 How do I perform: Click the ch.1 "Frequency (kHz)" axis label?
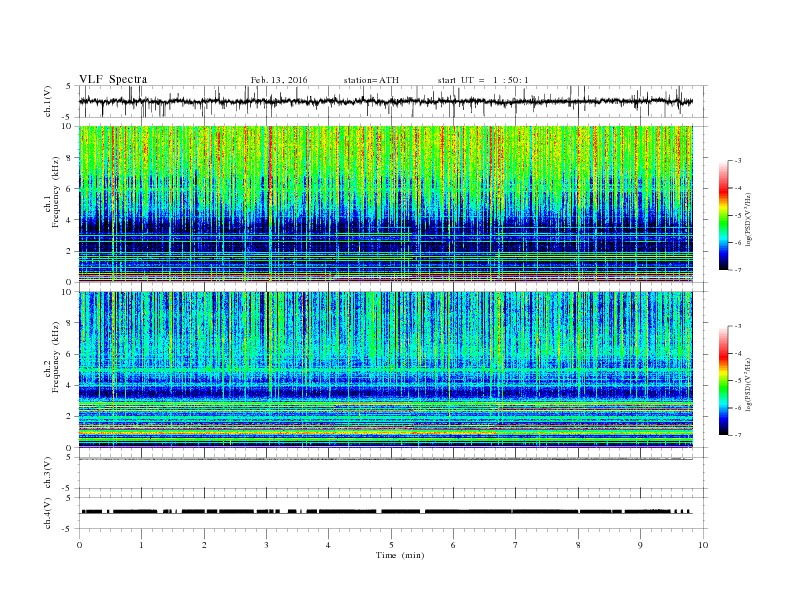56,192
